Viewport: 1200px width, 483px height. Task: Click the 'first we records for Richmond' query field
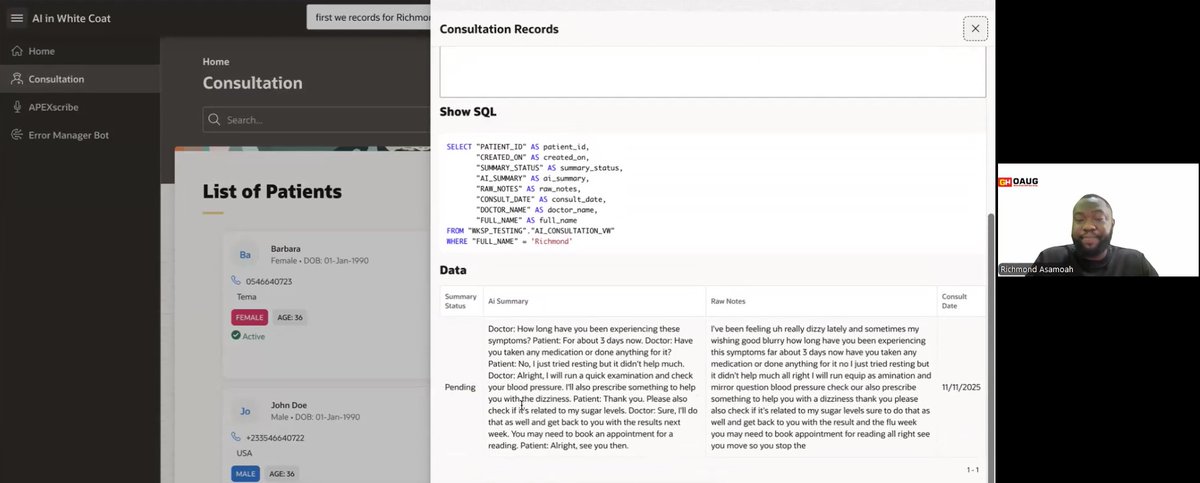click(x=370, y=17)
